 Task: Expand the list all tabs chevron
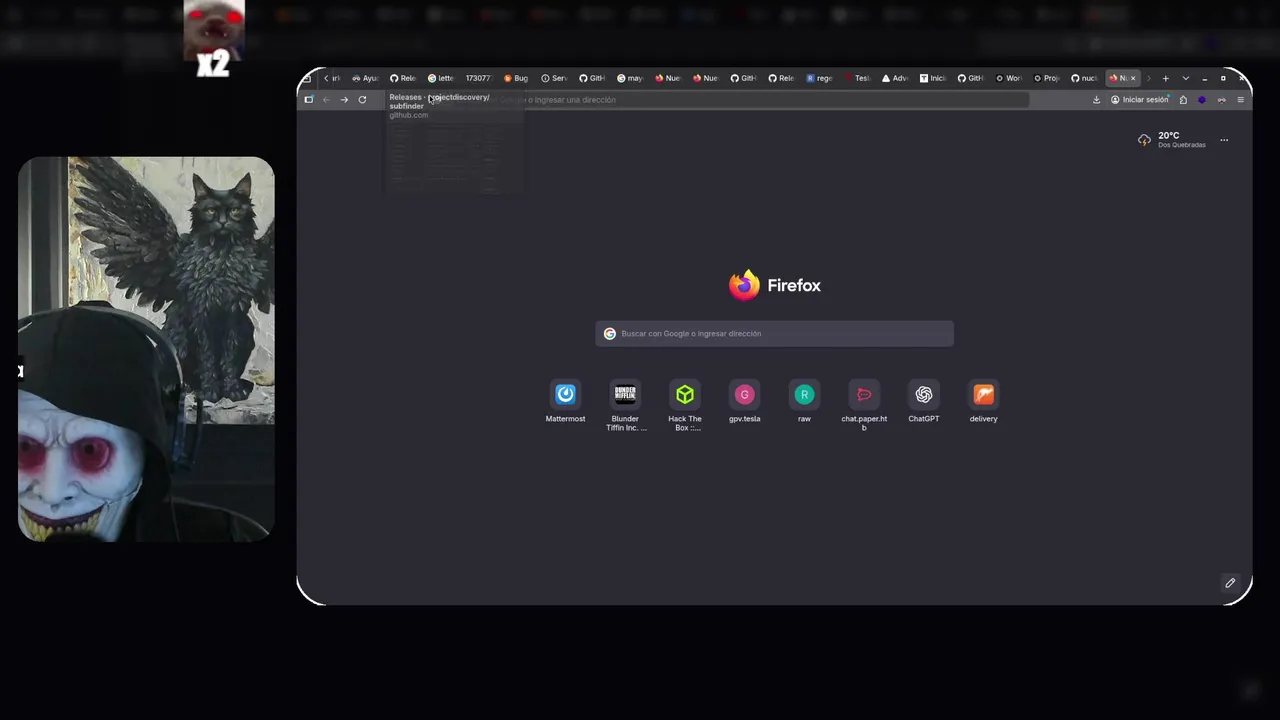pyautogui.click(x=1186, y=78)
